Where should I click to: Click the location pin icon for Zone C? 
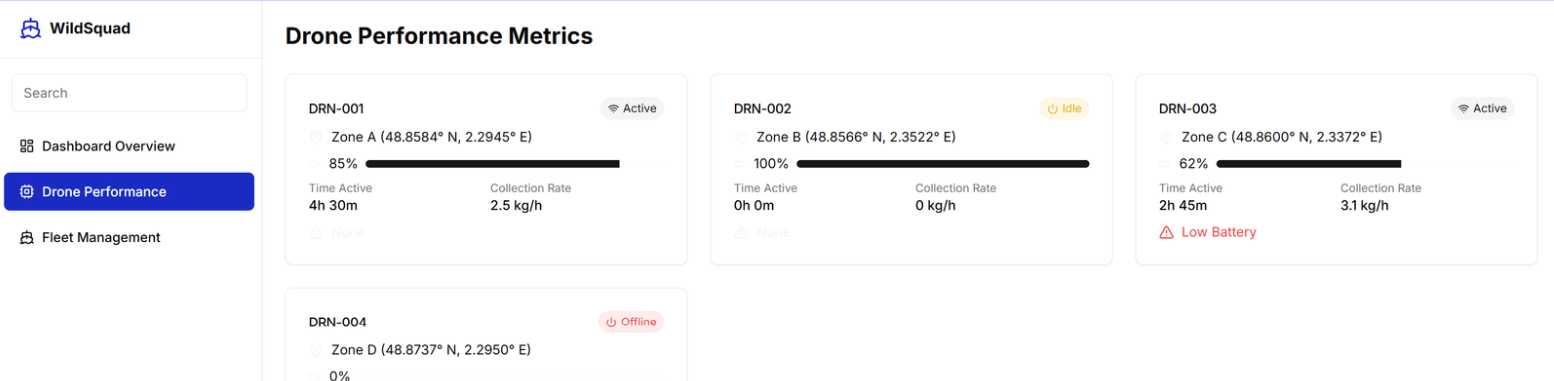1166,137
